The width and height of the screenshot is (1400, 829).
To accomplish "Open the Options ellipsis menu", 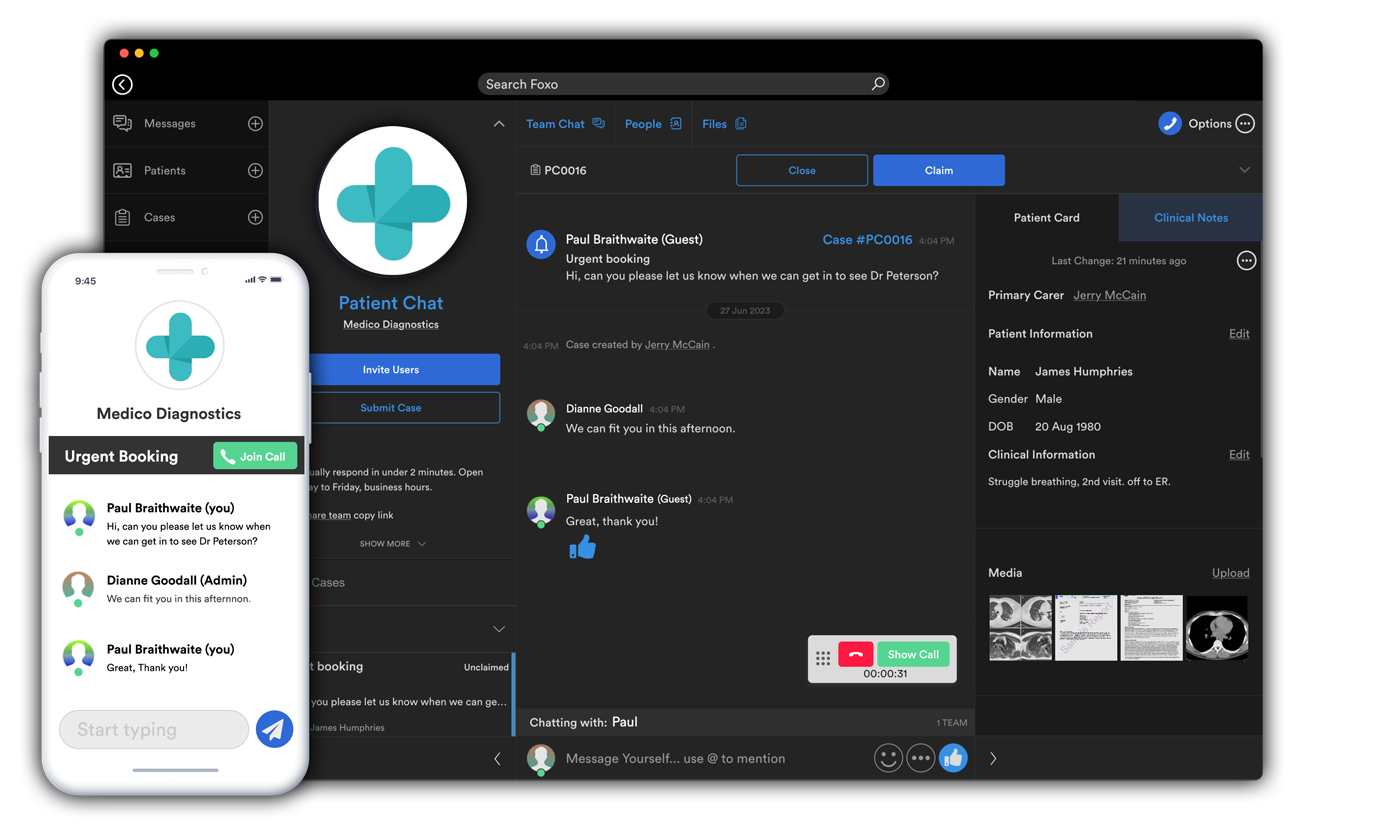I will (1245, 124).
